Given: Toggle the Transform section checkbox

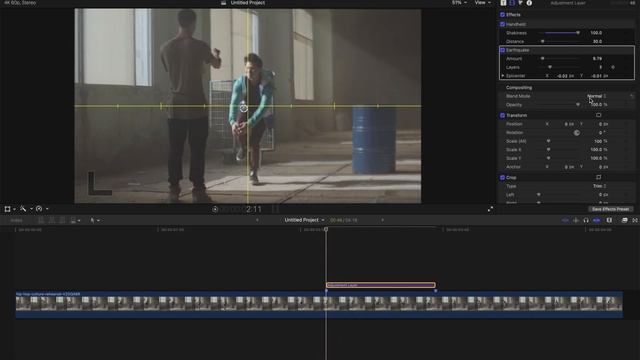Looking at the screenshot, I should pyautogui.click(x=502, y=116).
